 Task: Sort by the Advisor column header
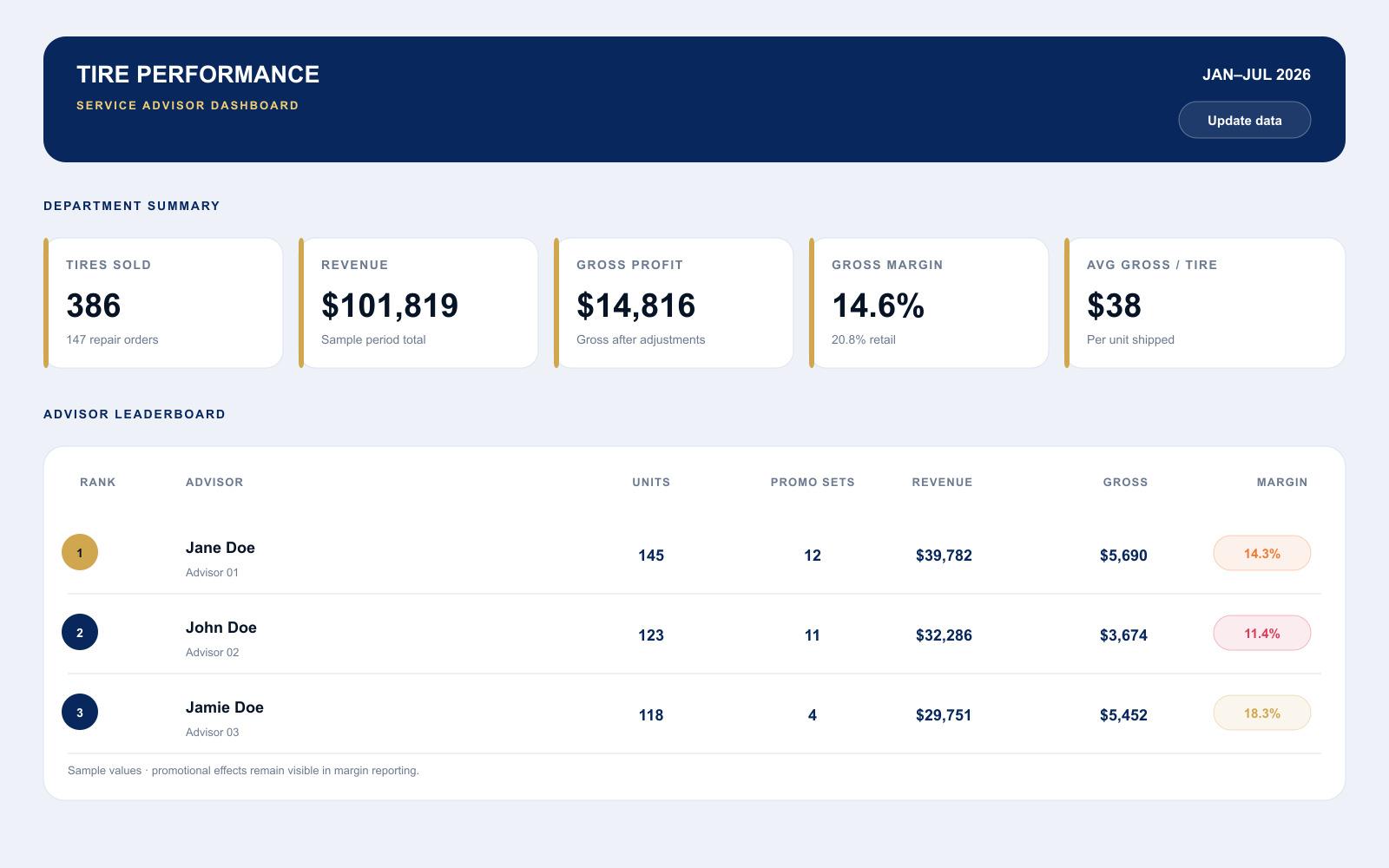(214, 482)
